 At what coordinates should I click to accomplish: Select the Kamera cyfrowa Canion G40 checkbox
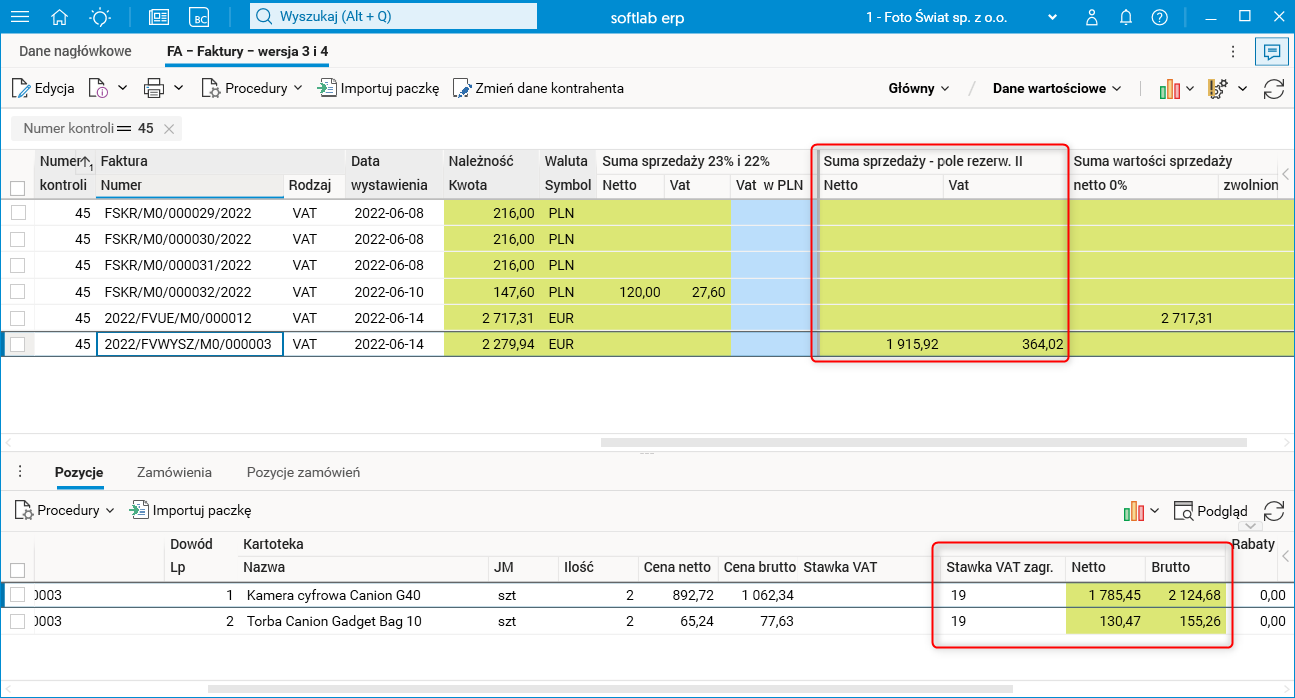[x=18, y=595]
